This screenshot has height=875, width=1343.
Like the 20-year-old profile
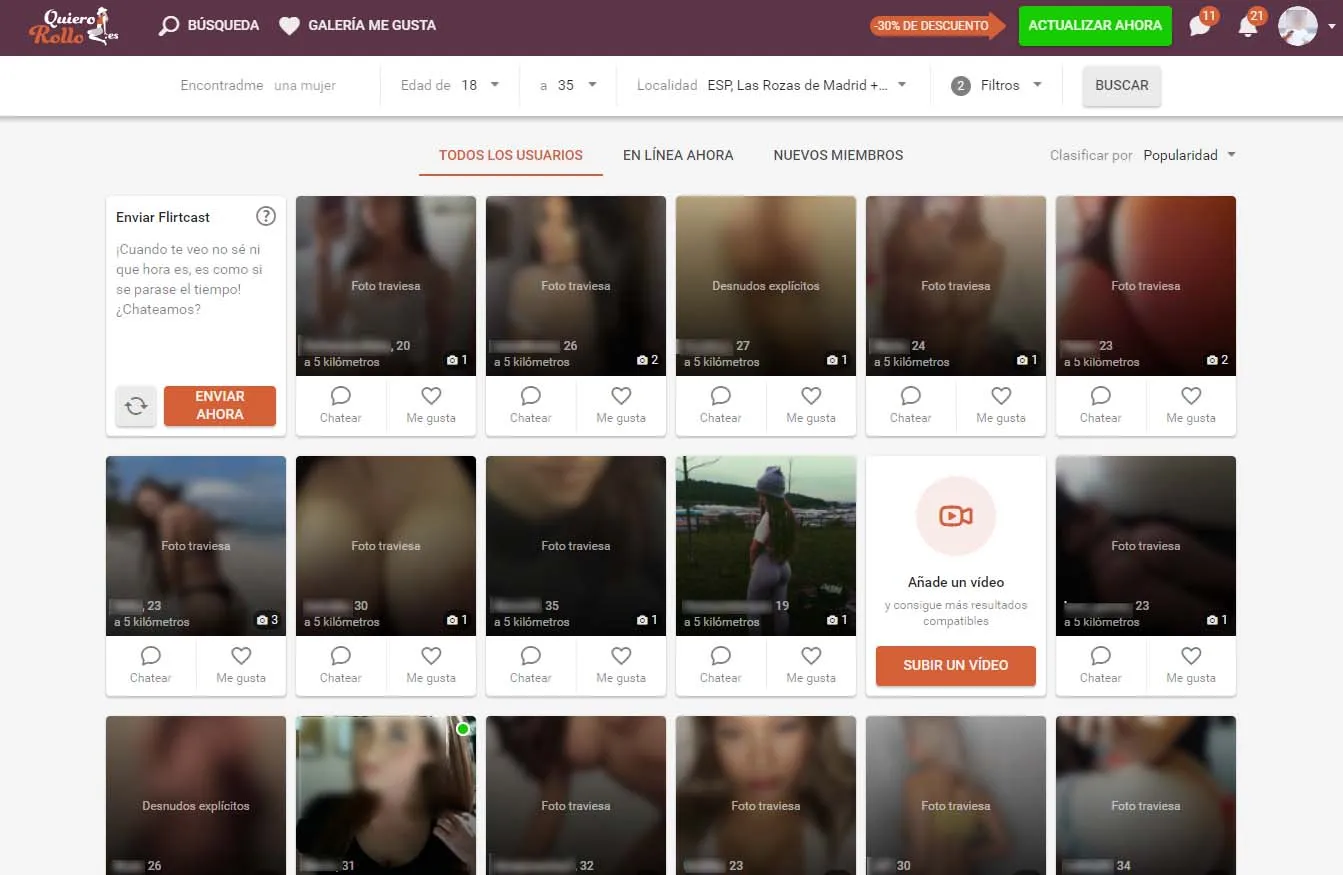(431, 406)
